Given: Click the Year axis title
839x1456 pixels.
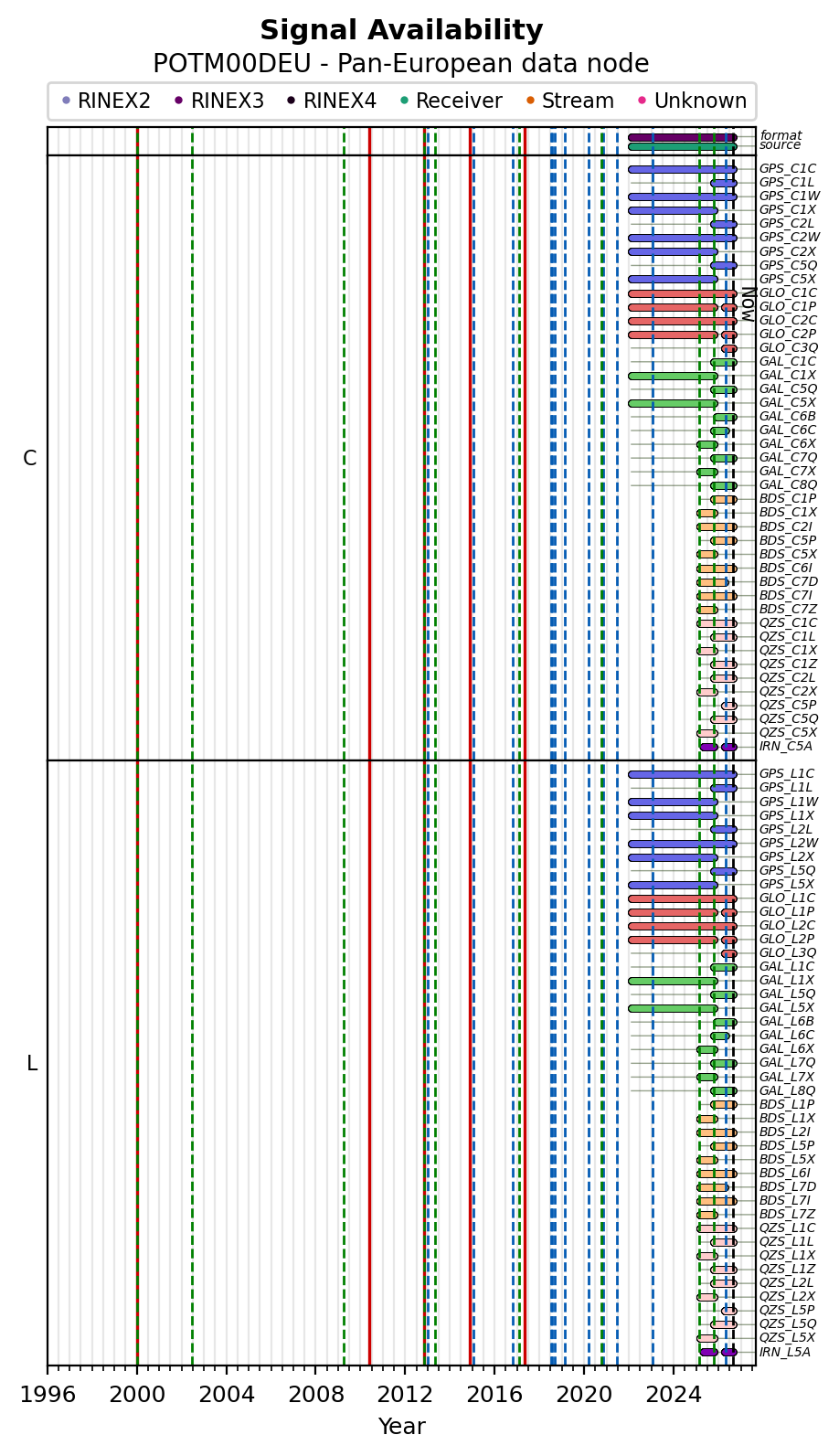Looking at the screenshot, I should (x=401, y=1427).
